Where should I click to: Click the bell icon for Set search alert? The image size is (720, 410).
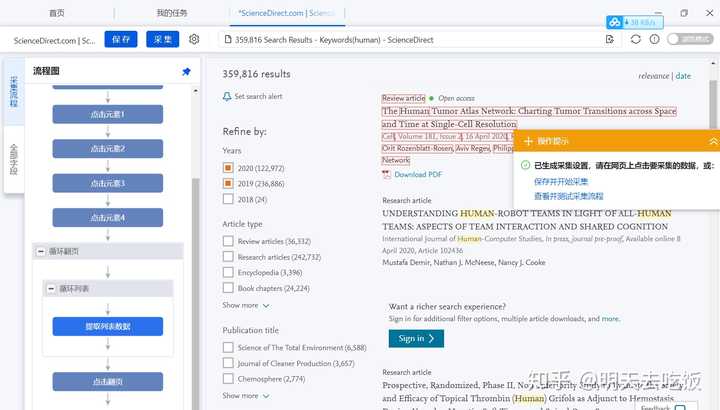[227, 96]
